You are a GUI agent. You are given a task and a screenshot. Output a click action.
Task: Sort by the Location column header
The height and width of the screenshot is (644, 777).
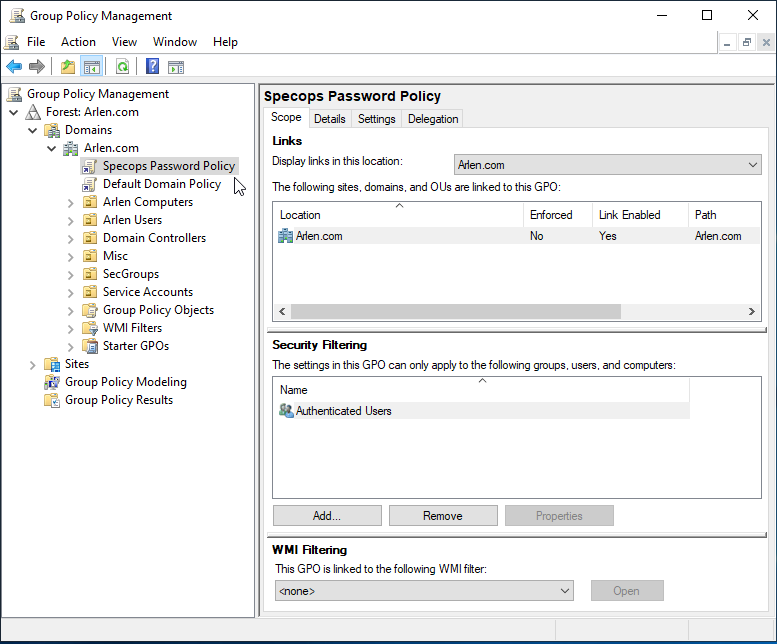pos(398,215)
